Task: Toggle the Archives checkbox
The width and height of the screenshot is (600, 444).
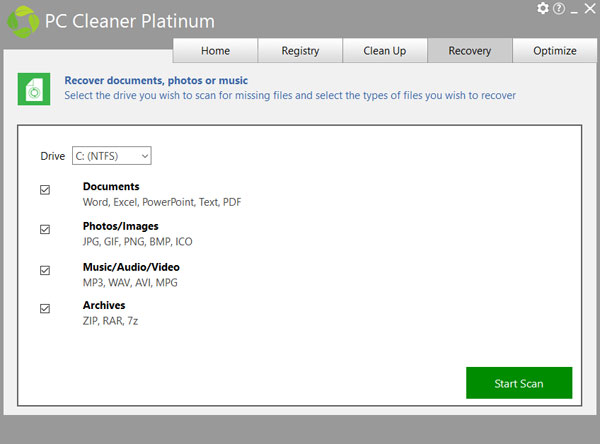Action: (x=45, y=309)
